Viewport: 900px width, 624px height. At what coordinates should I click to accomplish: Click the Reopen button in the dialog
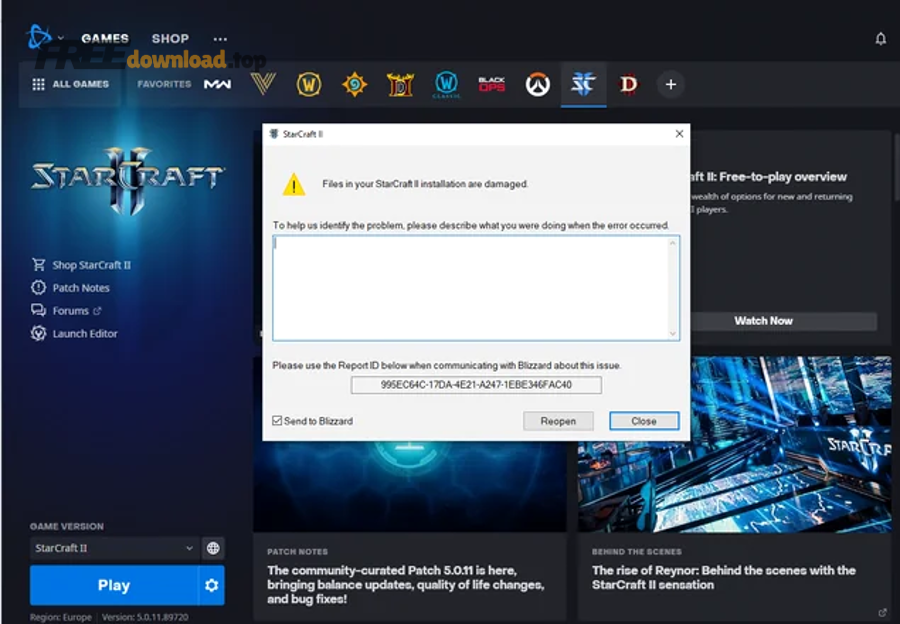pyautogui.click(x=558, y=421)
